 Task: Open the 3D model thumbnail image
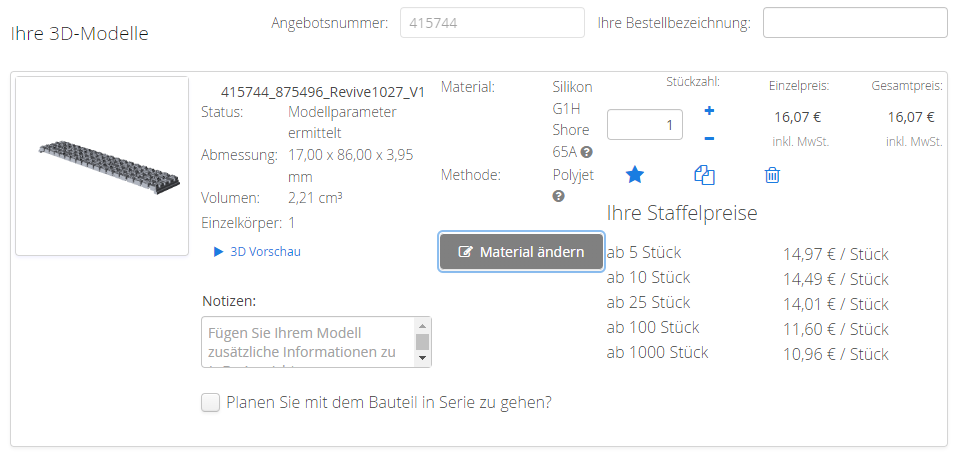pos(102,166)
